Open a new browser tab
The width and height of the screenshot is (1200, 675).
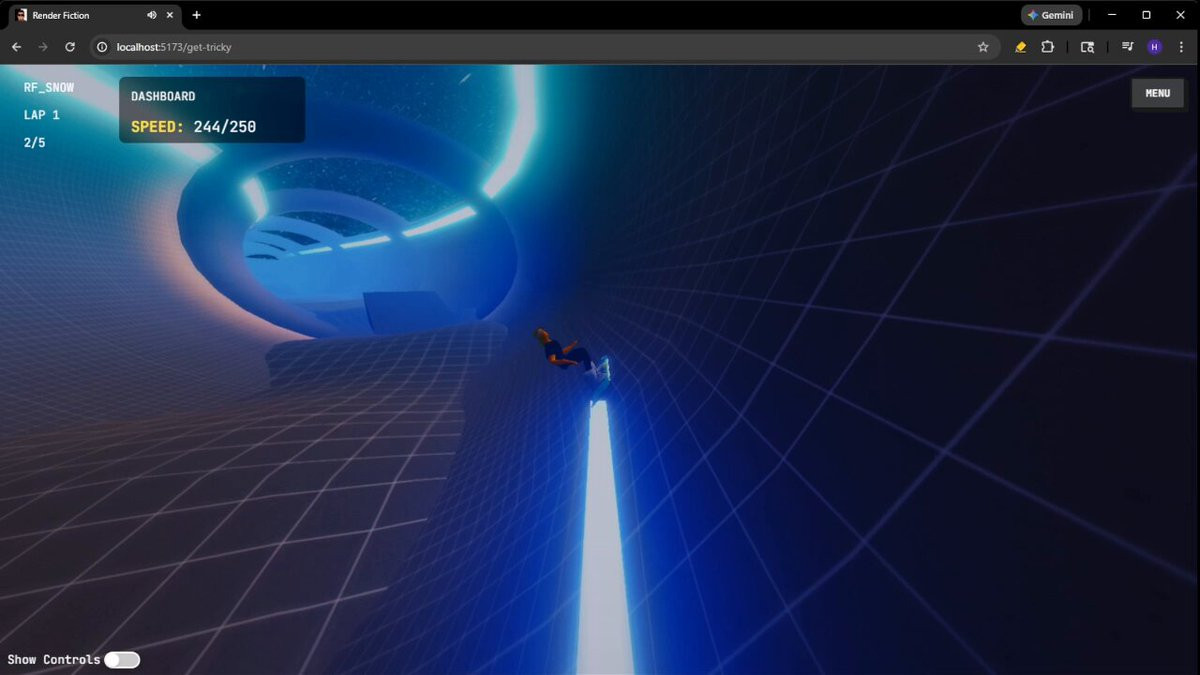tap(196, 15)
